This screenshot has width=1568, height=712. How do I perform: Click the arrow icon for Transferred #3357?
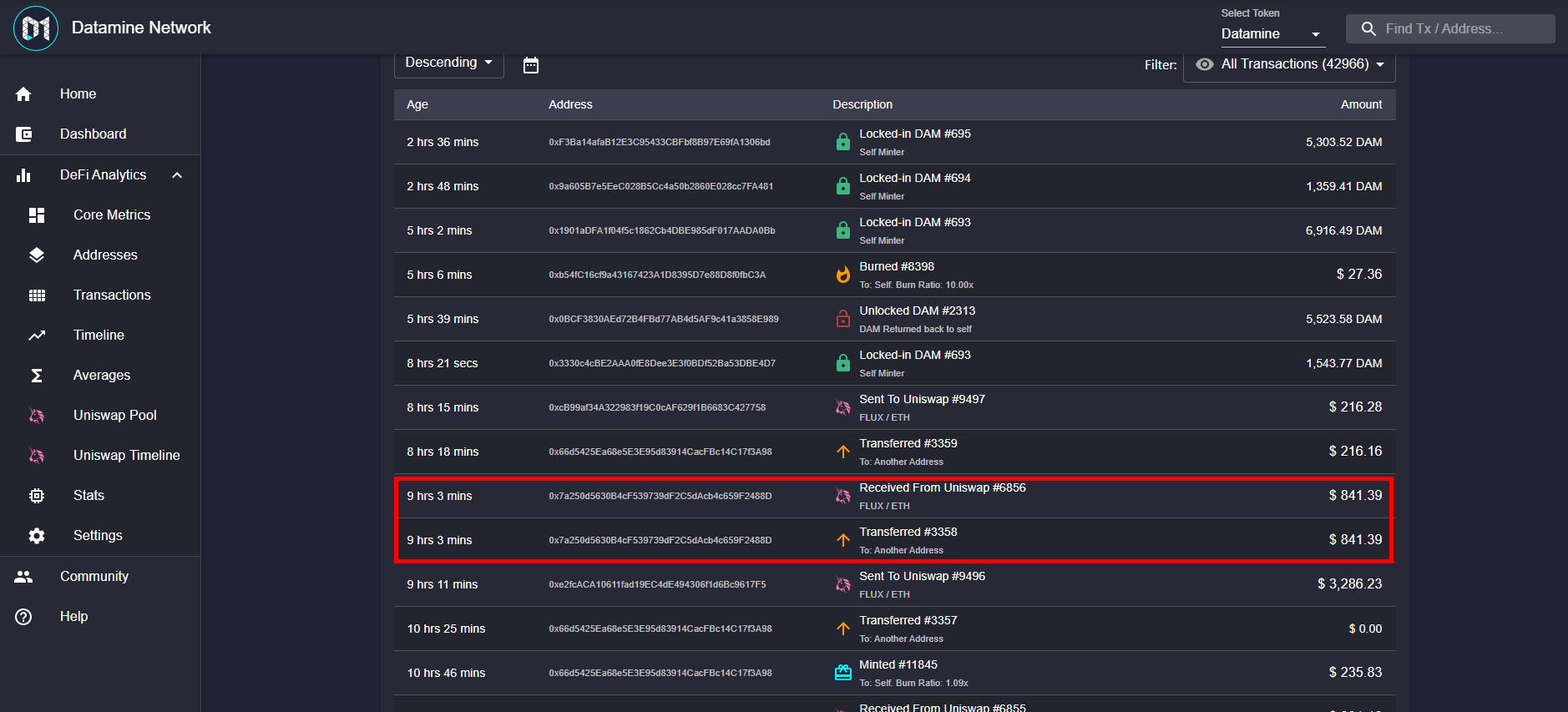pyautogui.click(x=843, y=629)
